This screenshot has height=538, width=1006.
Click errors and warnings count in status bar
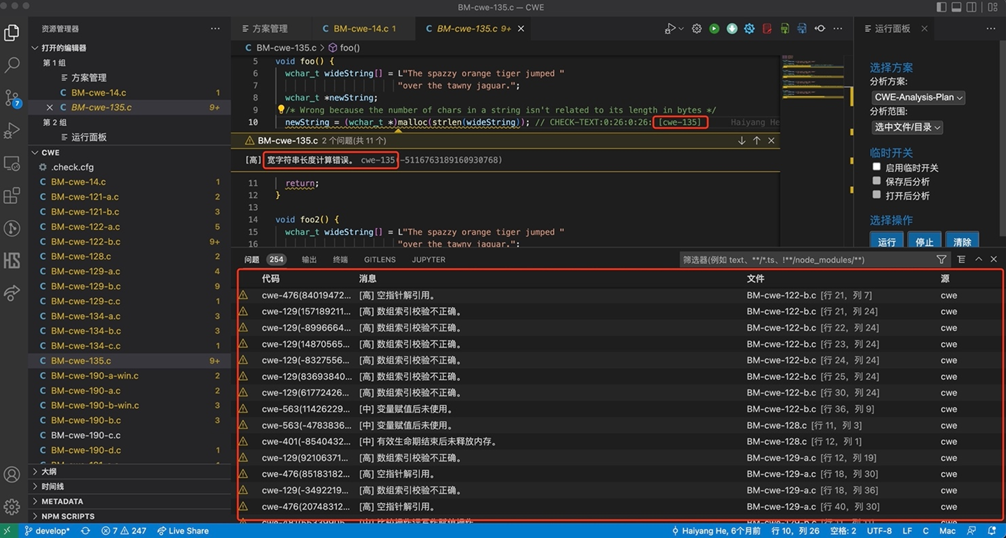(124, 531)
